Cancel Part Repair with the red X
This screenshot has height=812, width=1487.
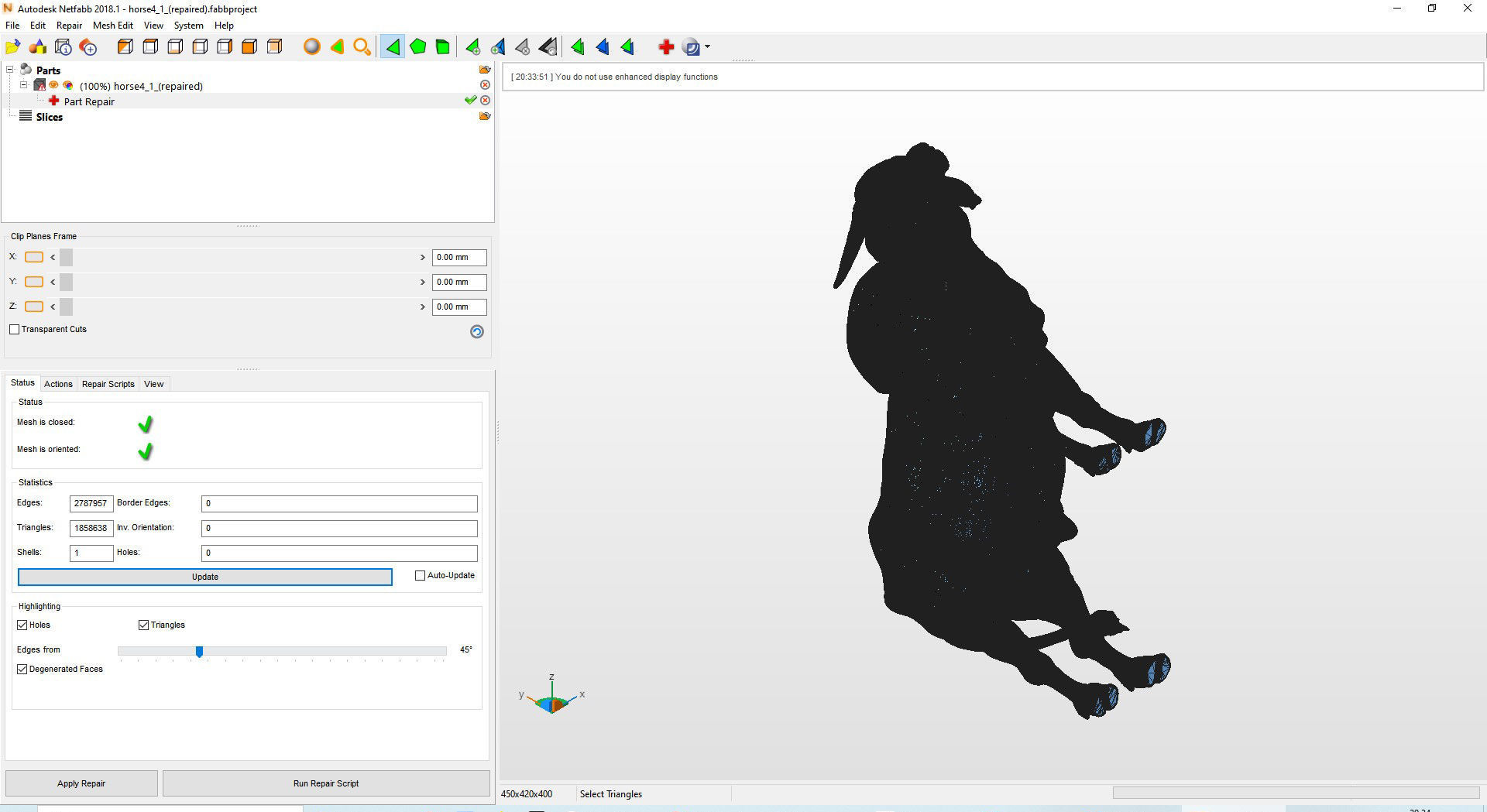coord(485,101)
